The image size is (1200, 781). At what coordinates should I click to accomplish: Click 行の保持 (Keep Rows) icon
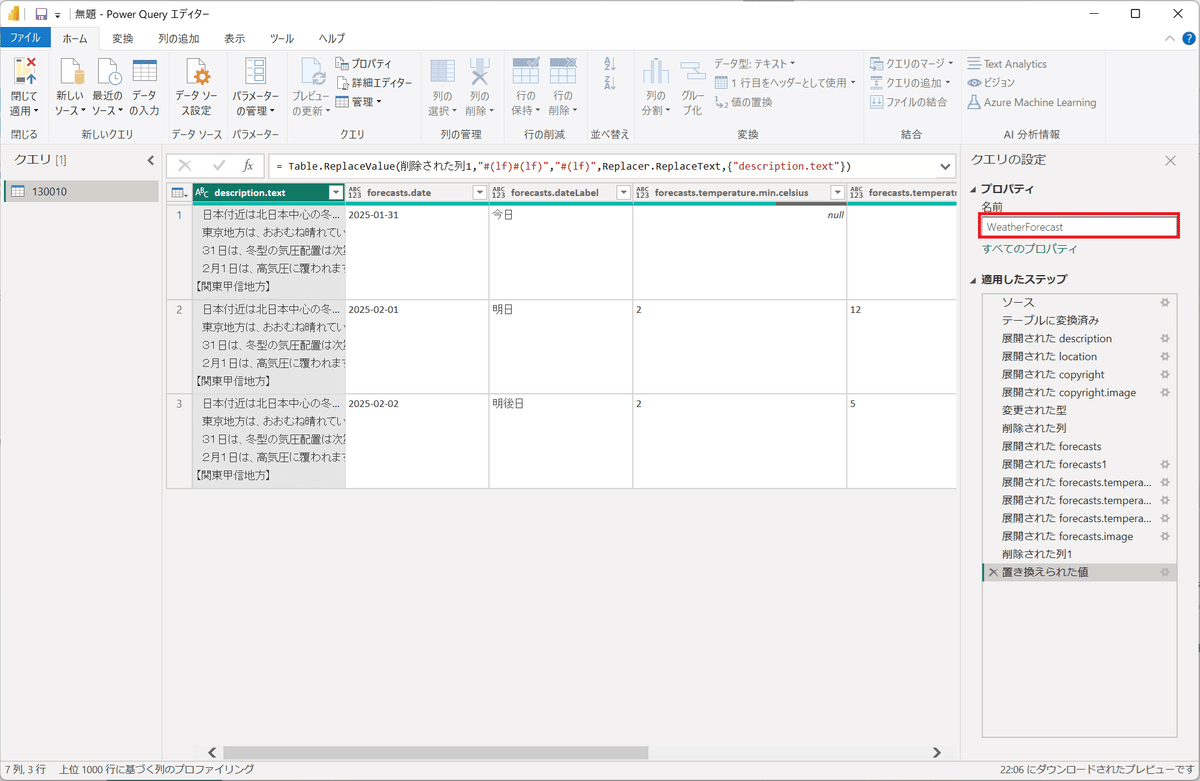coord(525,73)
